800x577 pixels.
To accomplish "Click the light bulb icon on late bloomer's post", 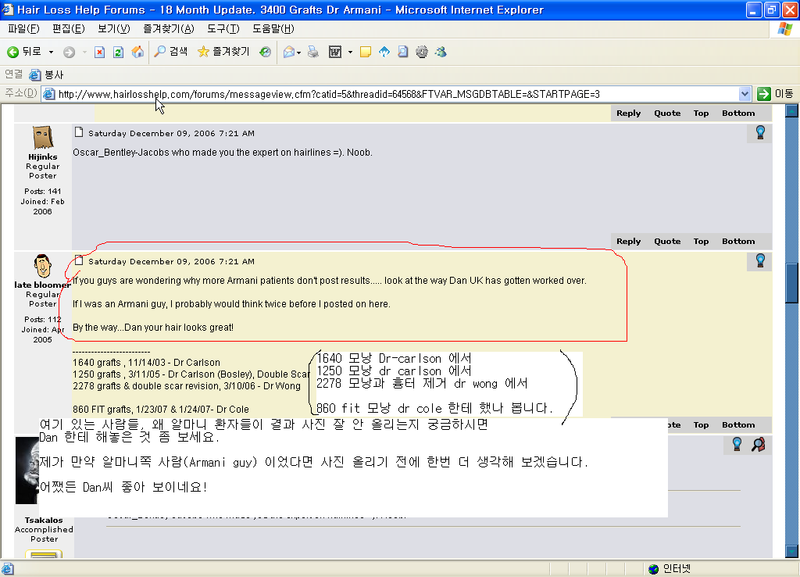I will point(760,261).
